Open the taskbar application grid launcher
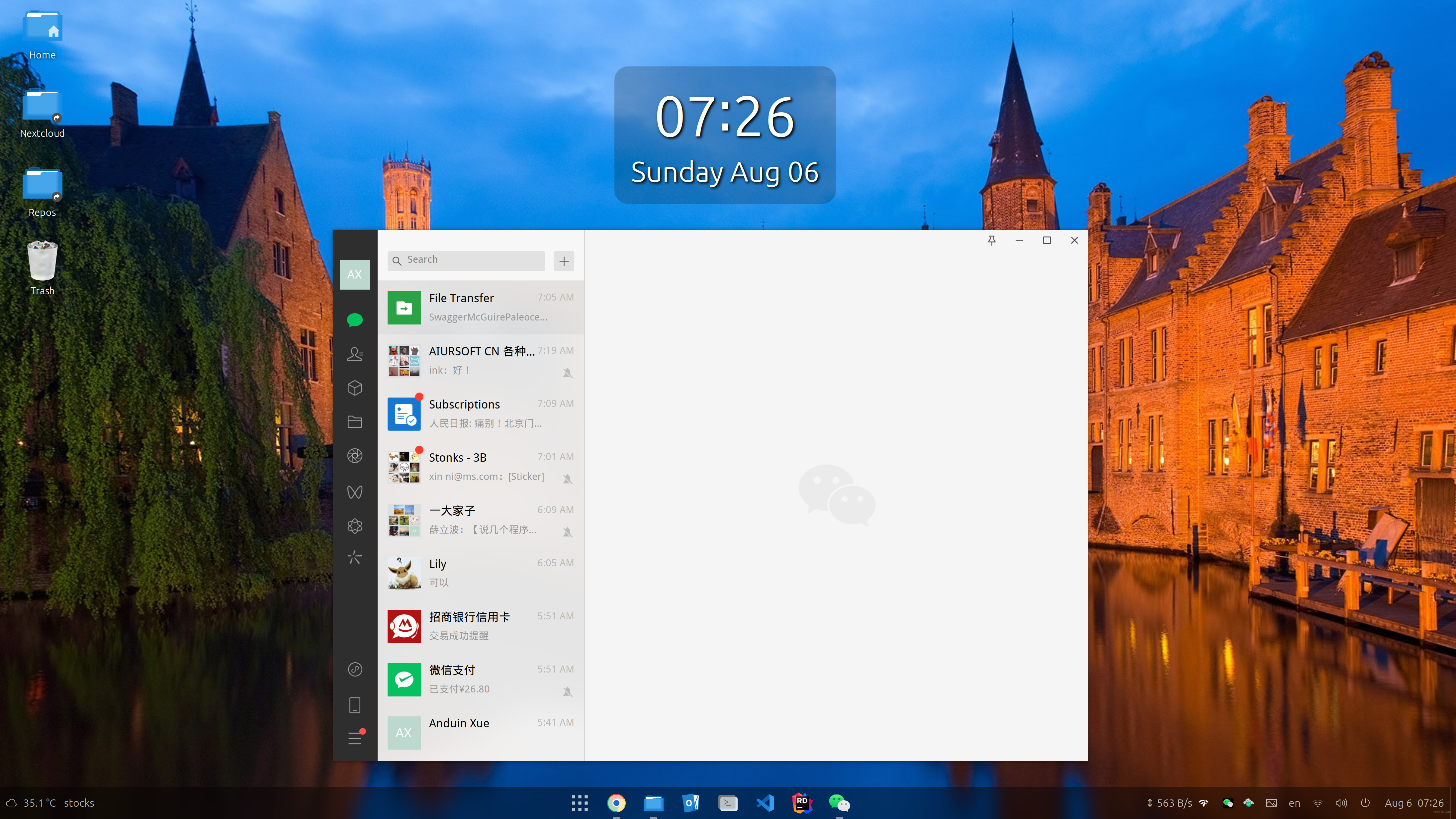 coord(579,803)
